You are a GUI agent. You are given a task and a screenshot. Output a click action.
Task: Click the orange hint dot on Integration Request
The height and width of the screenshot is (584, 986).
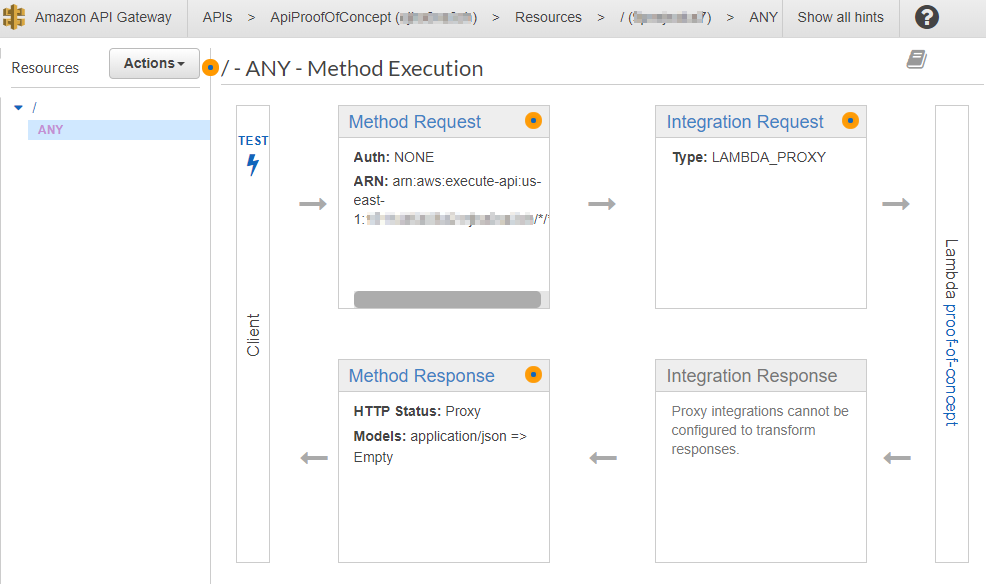850,121
